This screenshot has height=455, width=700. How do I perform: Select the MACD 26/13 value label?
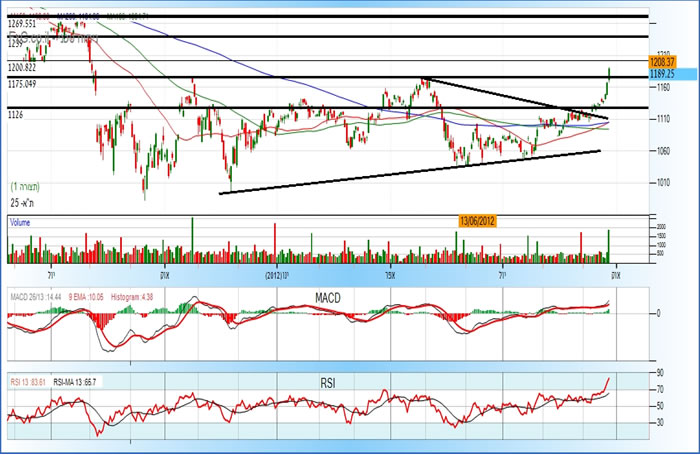pyautogui.click(x=37, y=297)
